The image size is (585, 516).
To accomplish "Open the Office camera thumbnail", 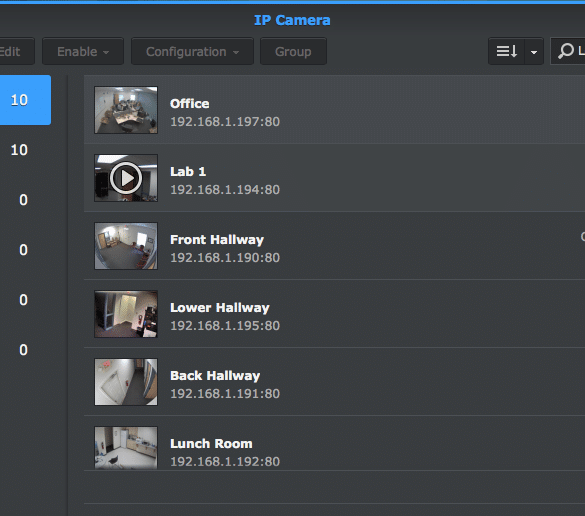I will coord(126,110).
